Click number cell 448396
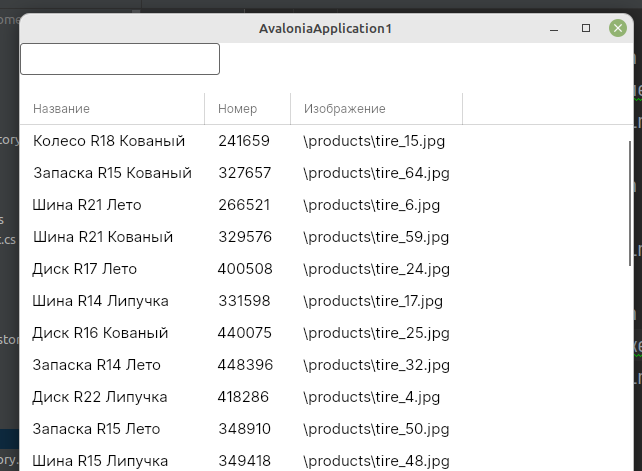 point(245,365)
